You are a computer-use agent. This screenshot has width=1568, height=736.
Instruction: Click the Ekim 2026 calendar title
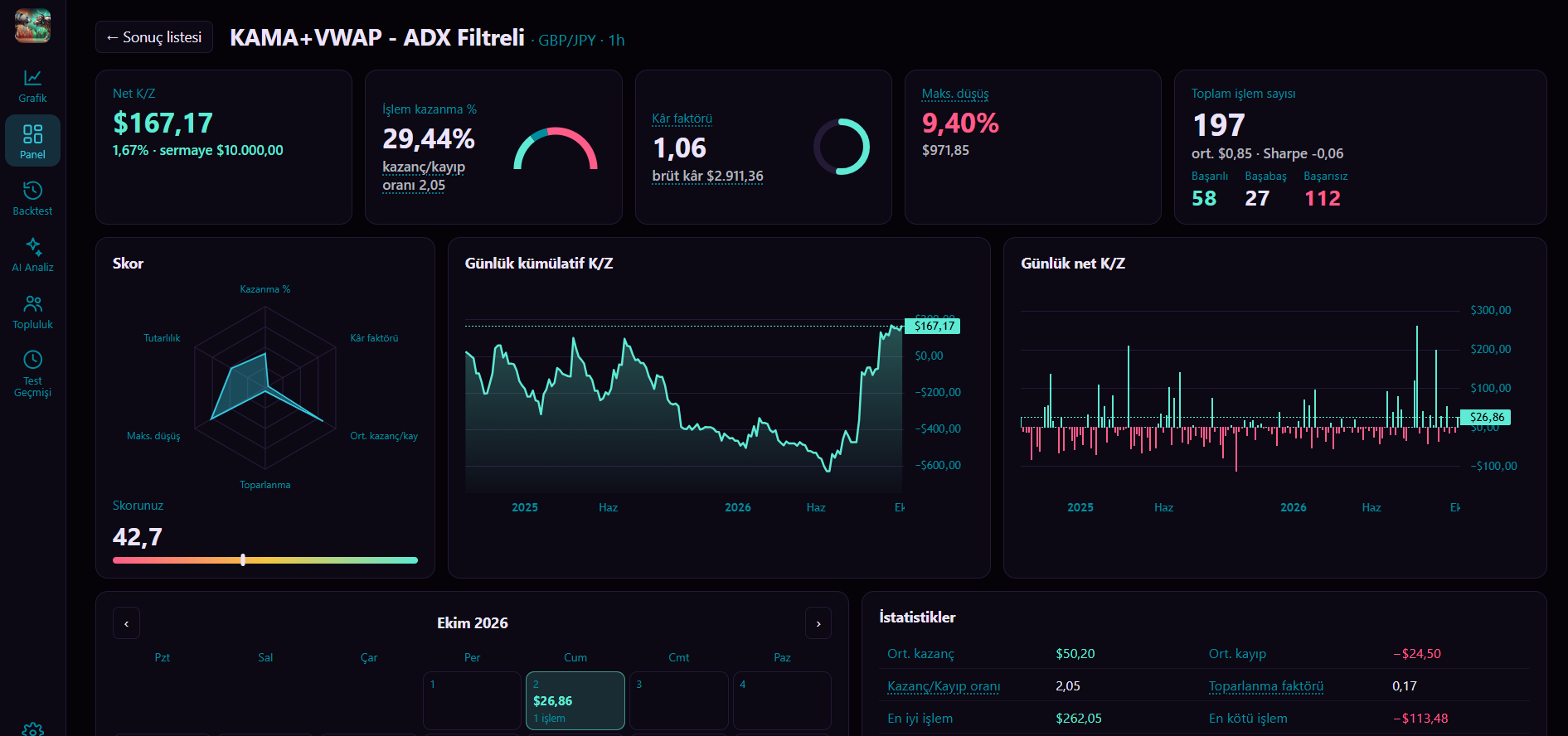click(473, 623)
